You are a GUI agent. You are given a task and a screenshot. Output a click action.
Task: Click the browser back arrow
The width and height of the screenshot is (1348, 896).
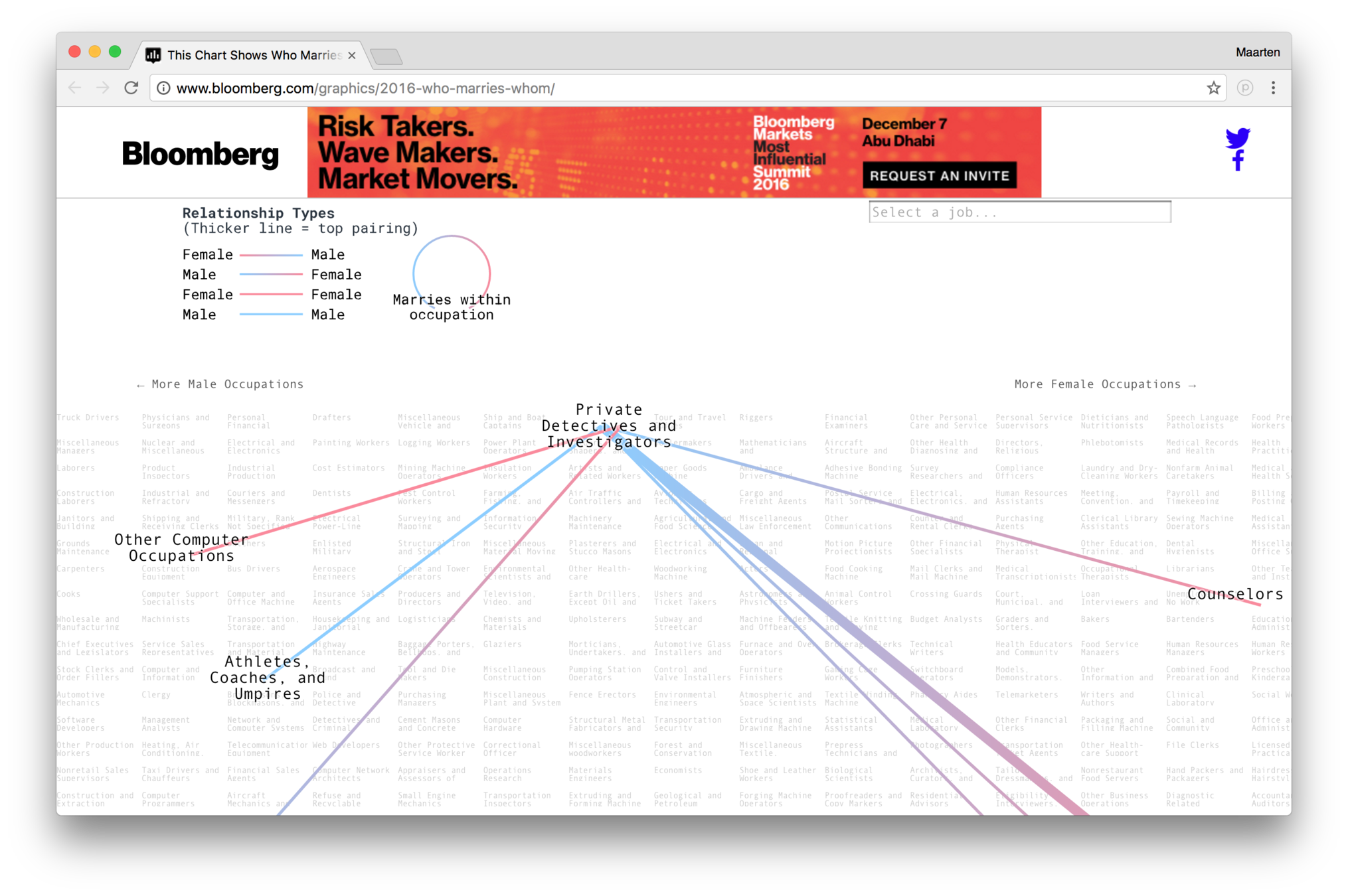coord(74,88)
